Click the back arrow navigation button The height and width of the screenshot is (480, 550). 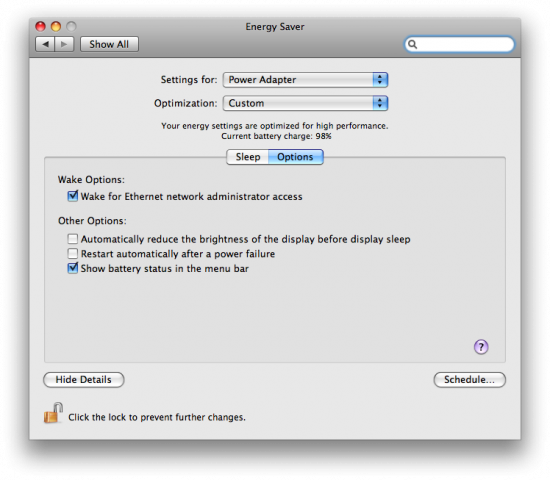click(45, 44)
